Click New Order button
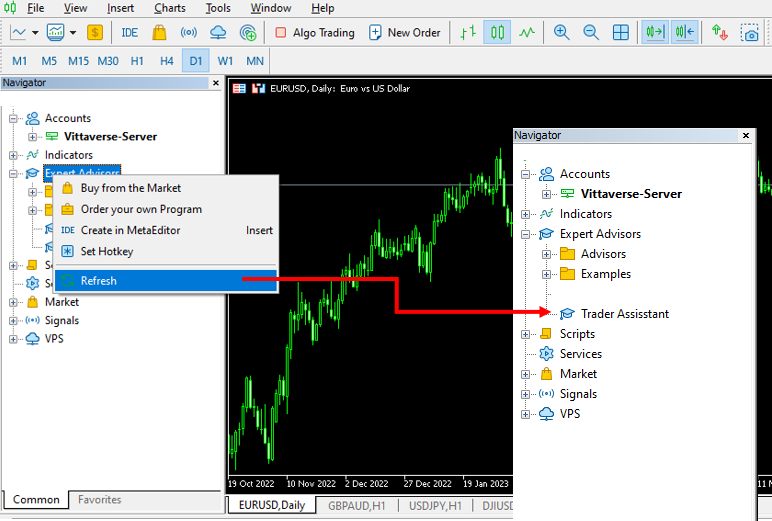 [405, 33]
